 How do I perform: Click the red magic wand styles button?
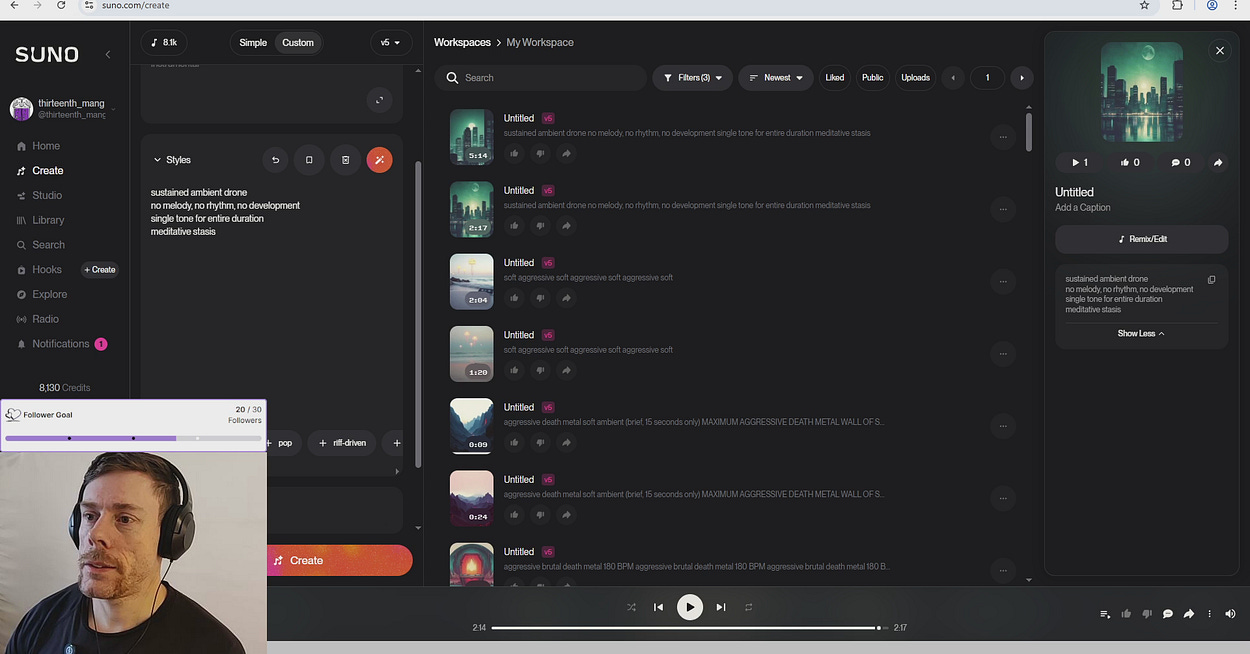pos(379,160)
